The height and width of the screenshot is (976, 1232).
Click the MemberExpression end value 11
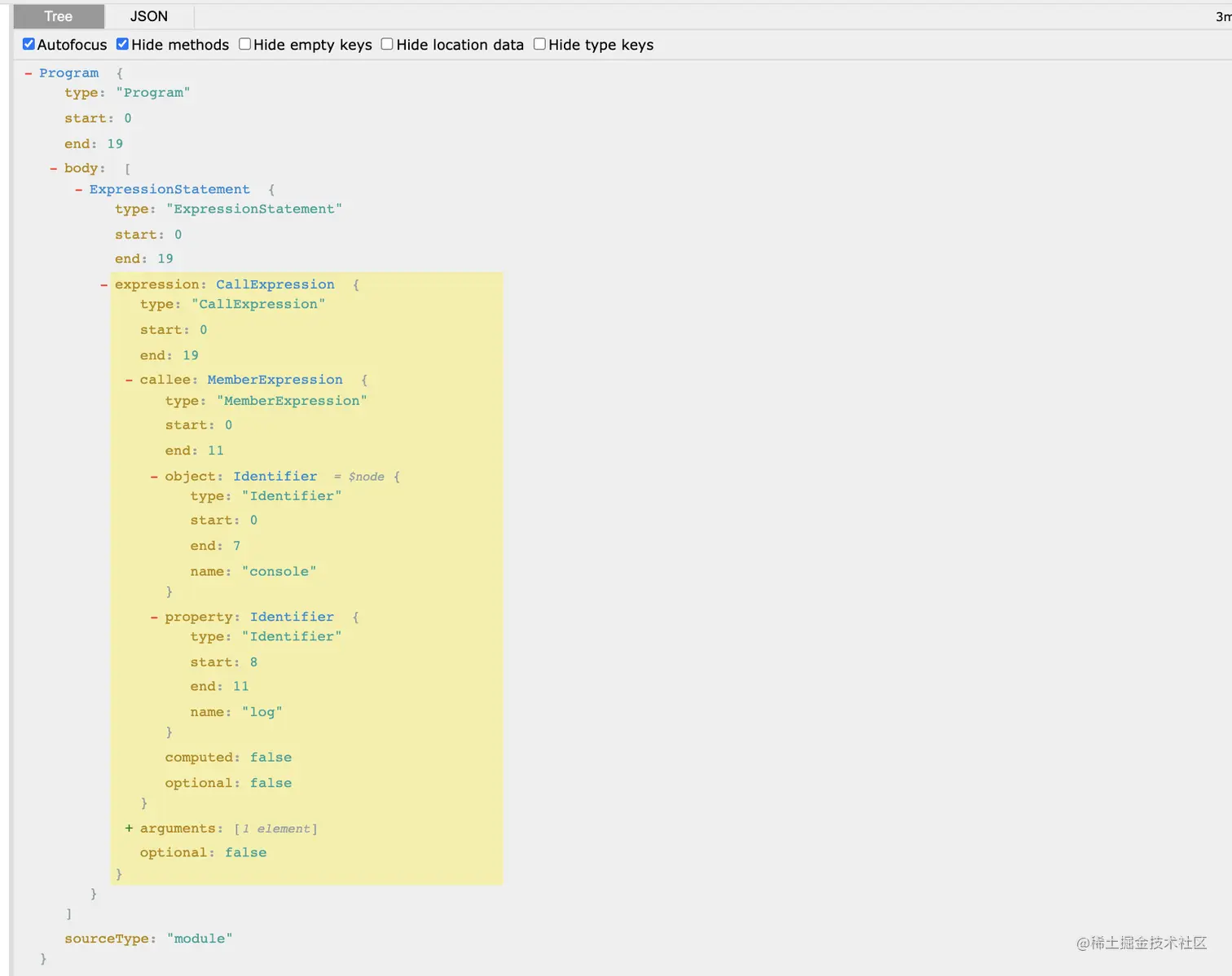215,451
